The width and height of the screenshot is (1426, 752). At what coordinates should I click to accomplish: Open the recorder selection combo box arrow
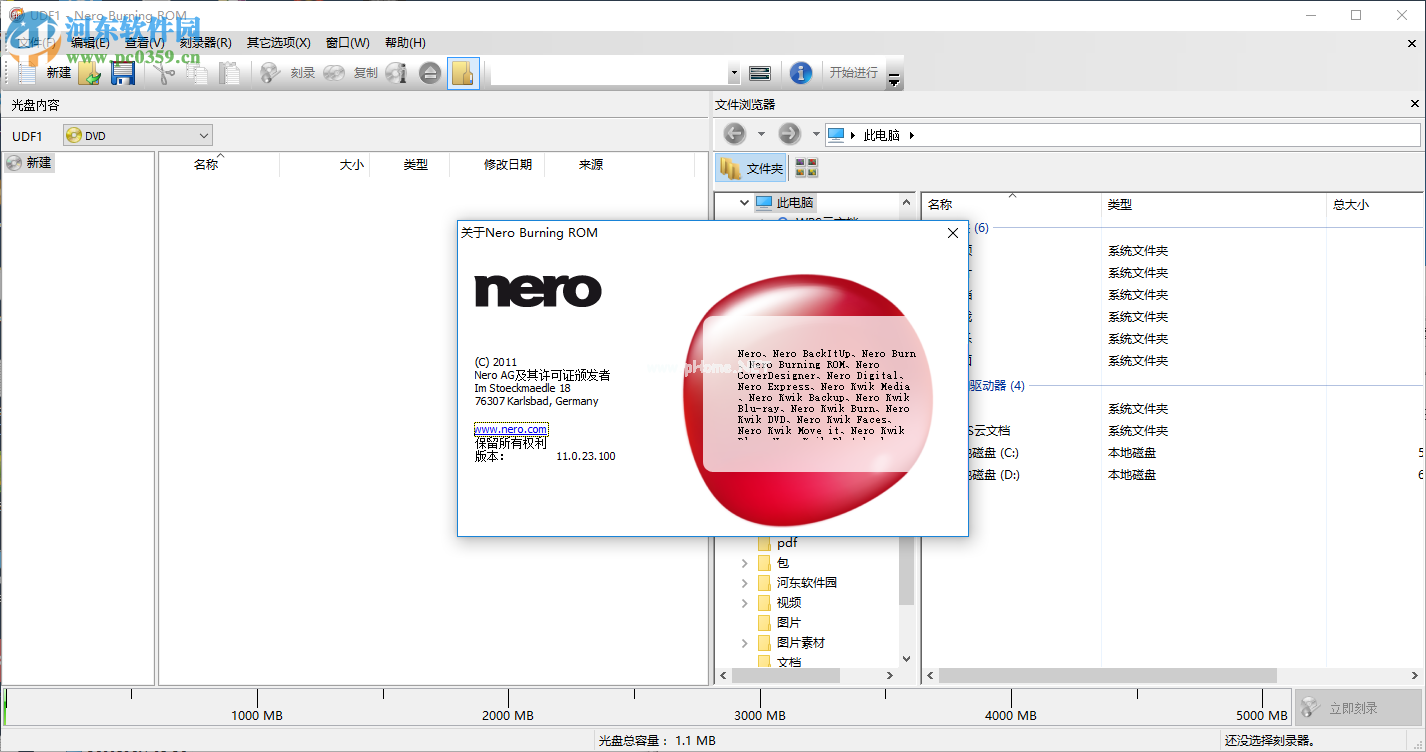(x=734, y=73)
